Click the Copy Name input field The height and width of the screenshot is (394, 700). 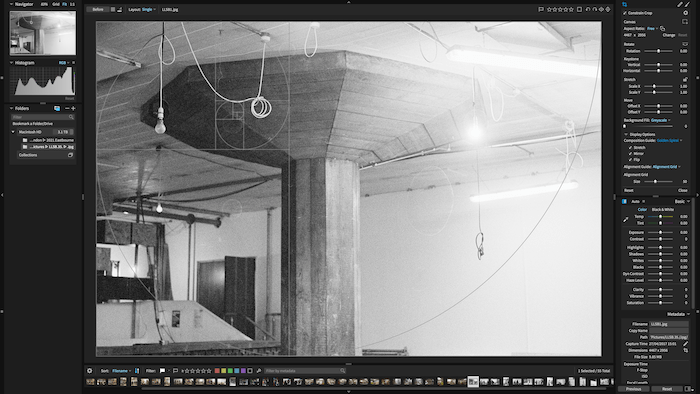[x=669, y=331]
